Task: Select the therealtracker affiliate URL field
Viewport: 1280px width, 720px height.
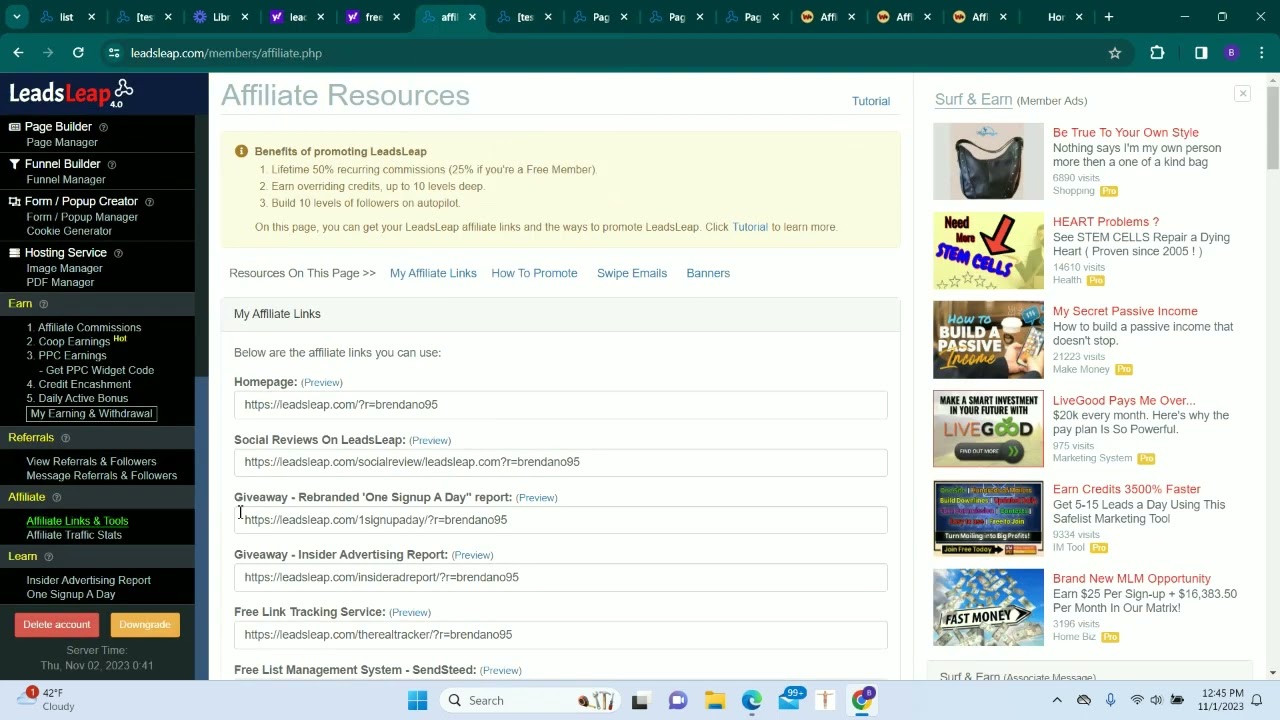Action: 560,635
